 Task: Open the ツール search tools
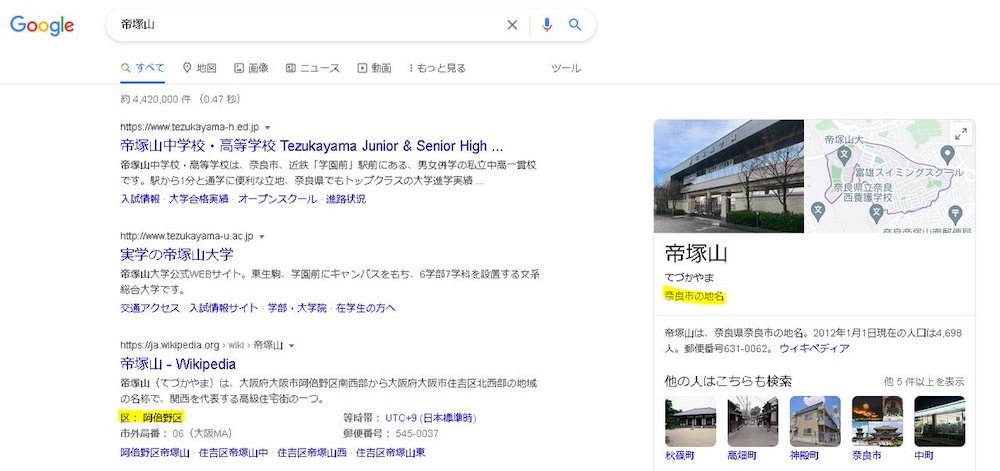[x=566, y=68]
